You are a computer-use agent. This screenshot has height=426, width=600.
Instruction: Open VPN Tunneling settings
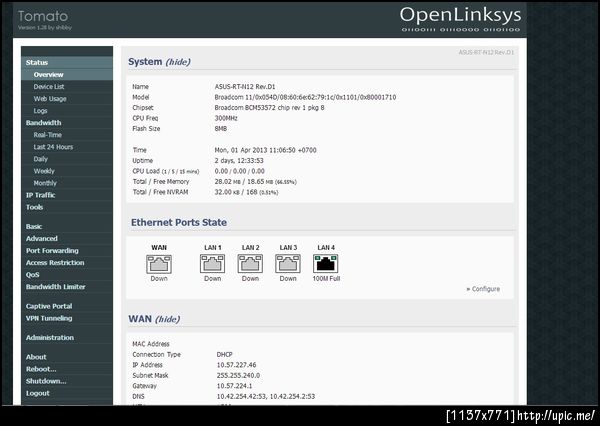point(49,318)
